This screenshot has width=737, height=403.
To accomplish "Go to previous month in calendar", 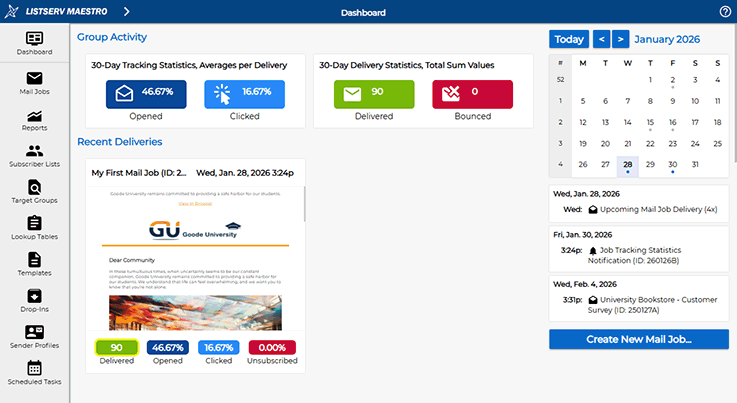I will tap(601, 39).
